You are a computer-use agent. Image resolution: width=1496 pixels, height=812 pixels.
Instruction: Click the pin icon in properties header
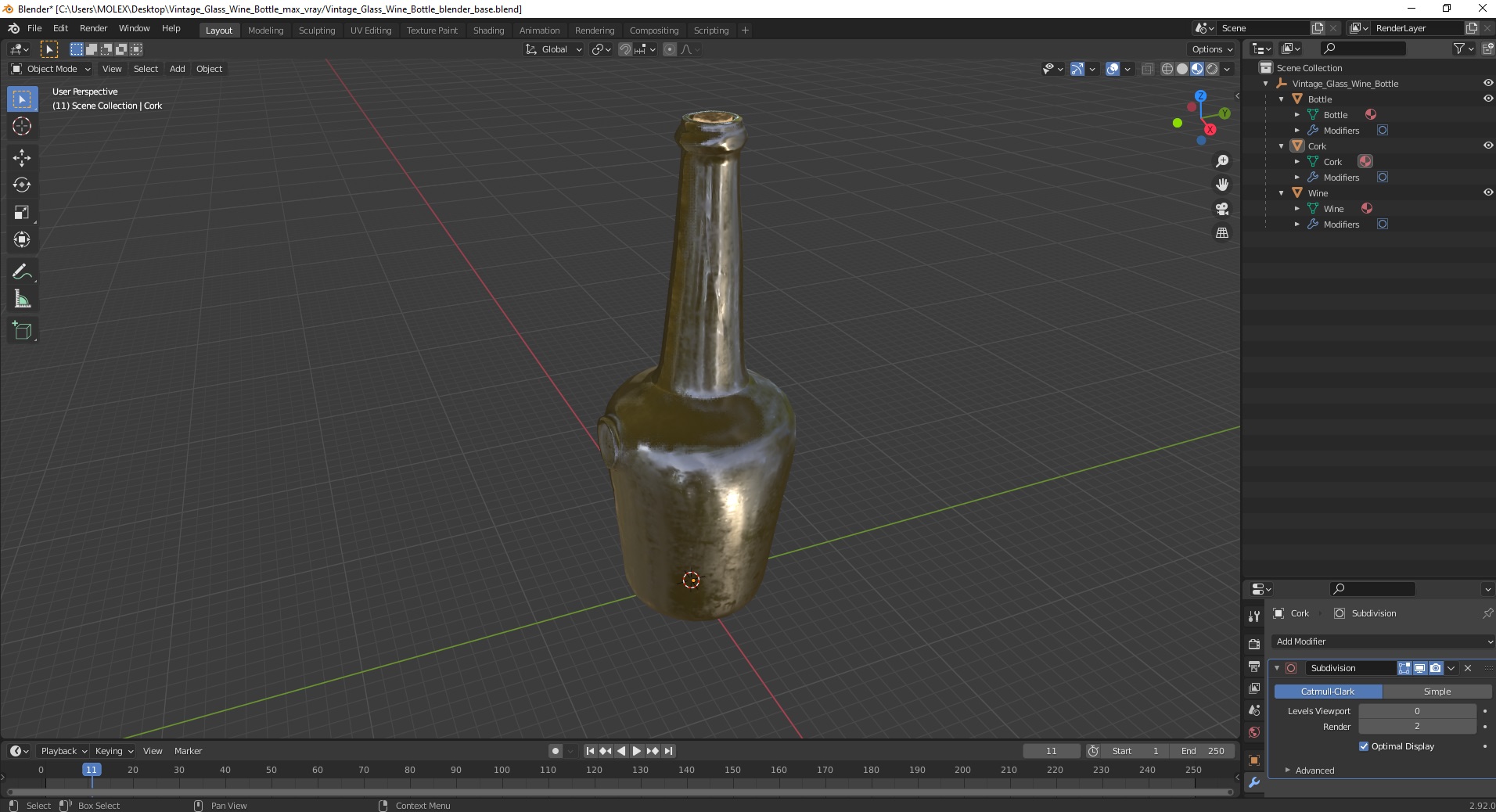click(x=1487, y=613)
